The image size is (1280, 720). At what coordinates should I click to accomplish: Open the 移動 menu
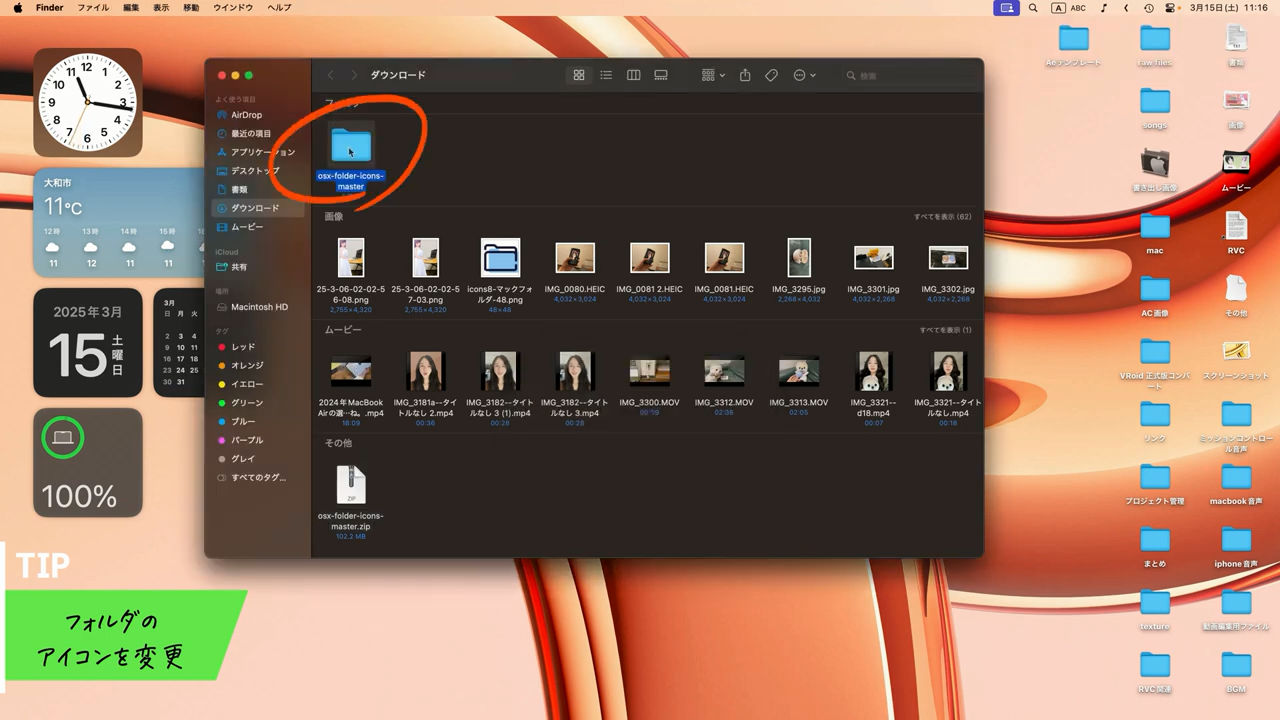[191, 7]
